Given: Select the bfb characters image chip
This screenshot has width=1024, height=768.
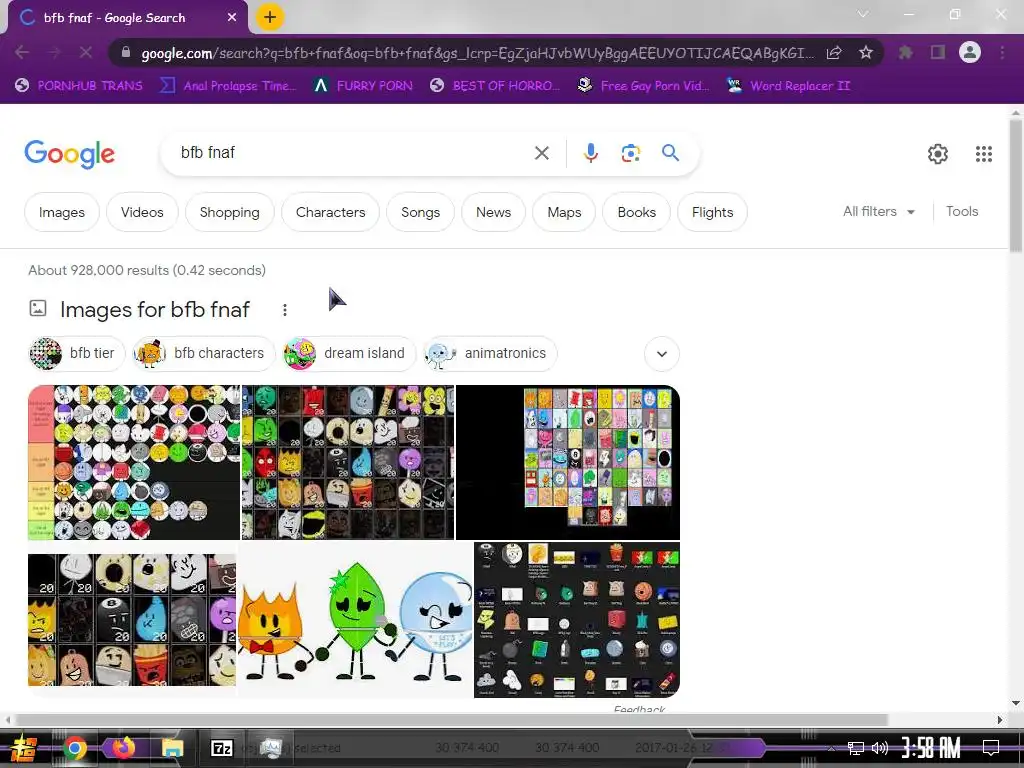Looking at the screenshot, I should [x=203, y=353].
